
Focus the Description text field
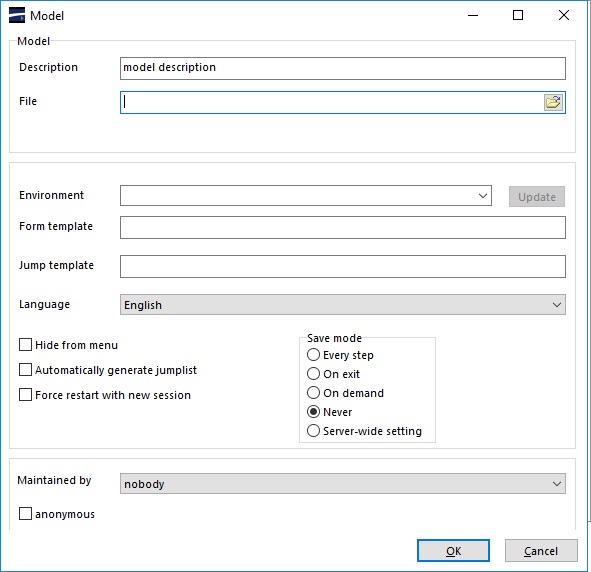pos(343,68)
